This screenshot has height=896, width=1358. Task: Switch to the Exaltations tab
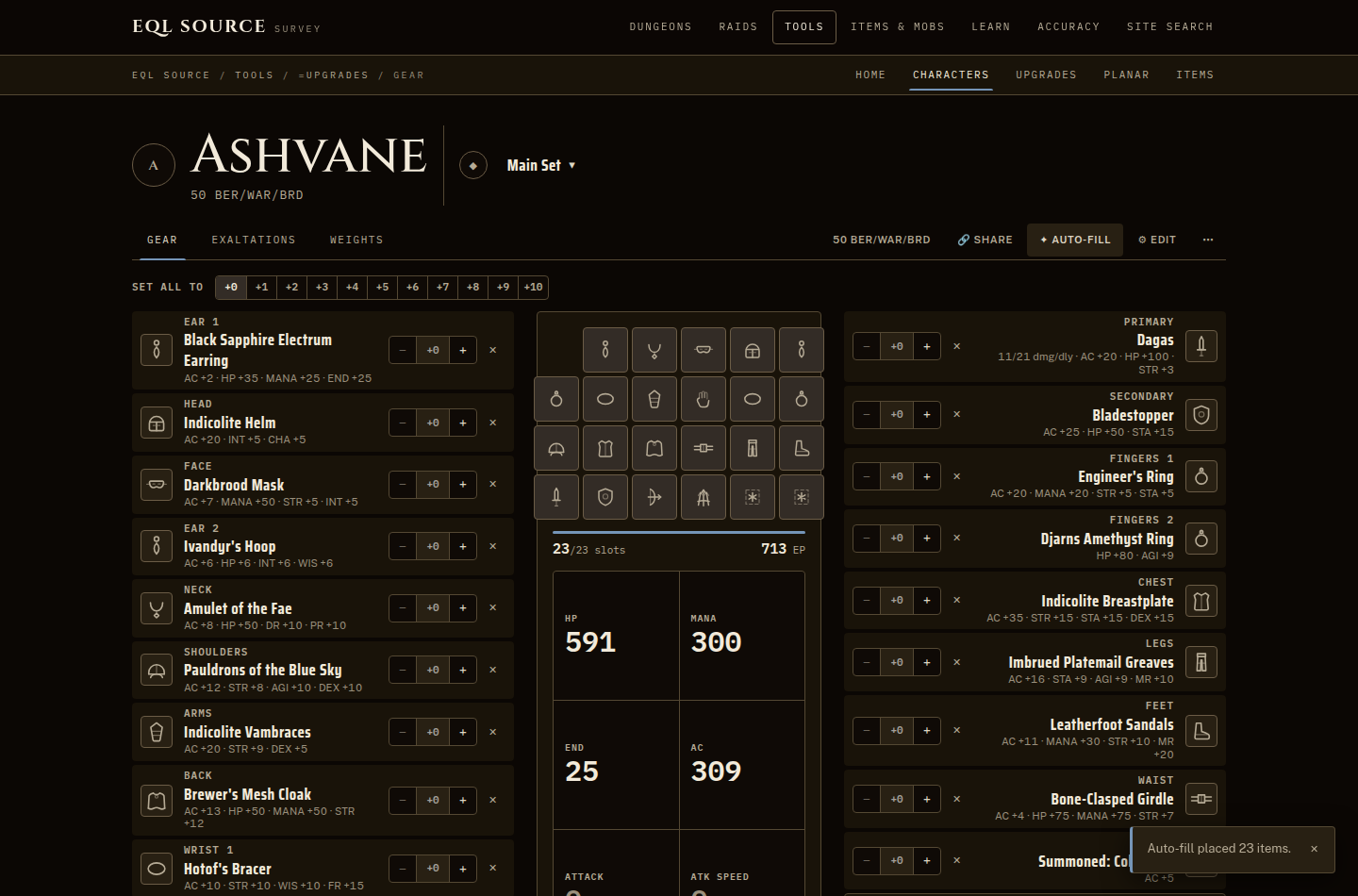click(254, 240)
